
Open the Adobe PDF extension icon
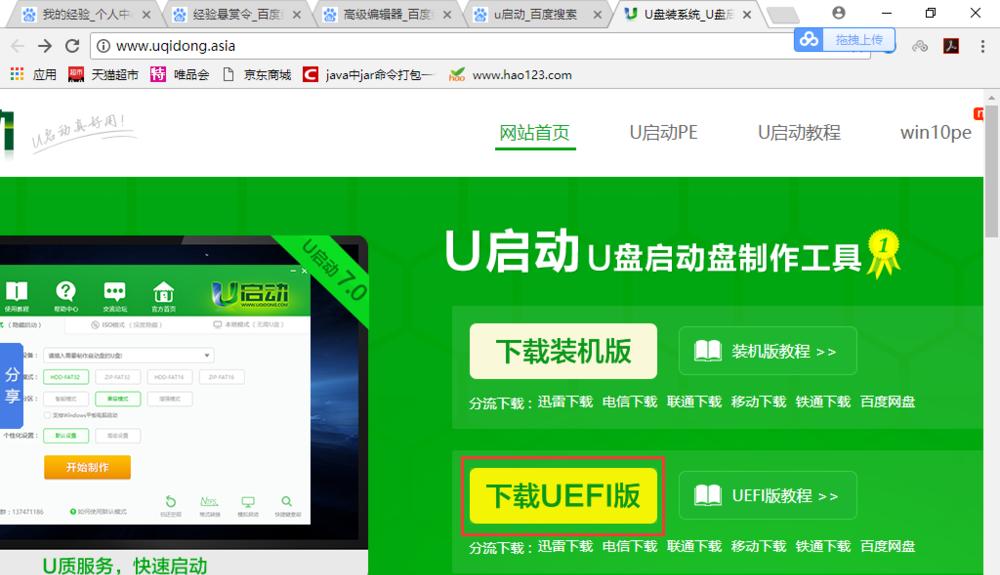coord(952,46)
